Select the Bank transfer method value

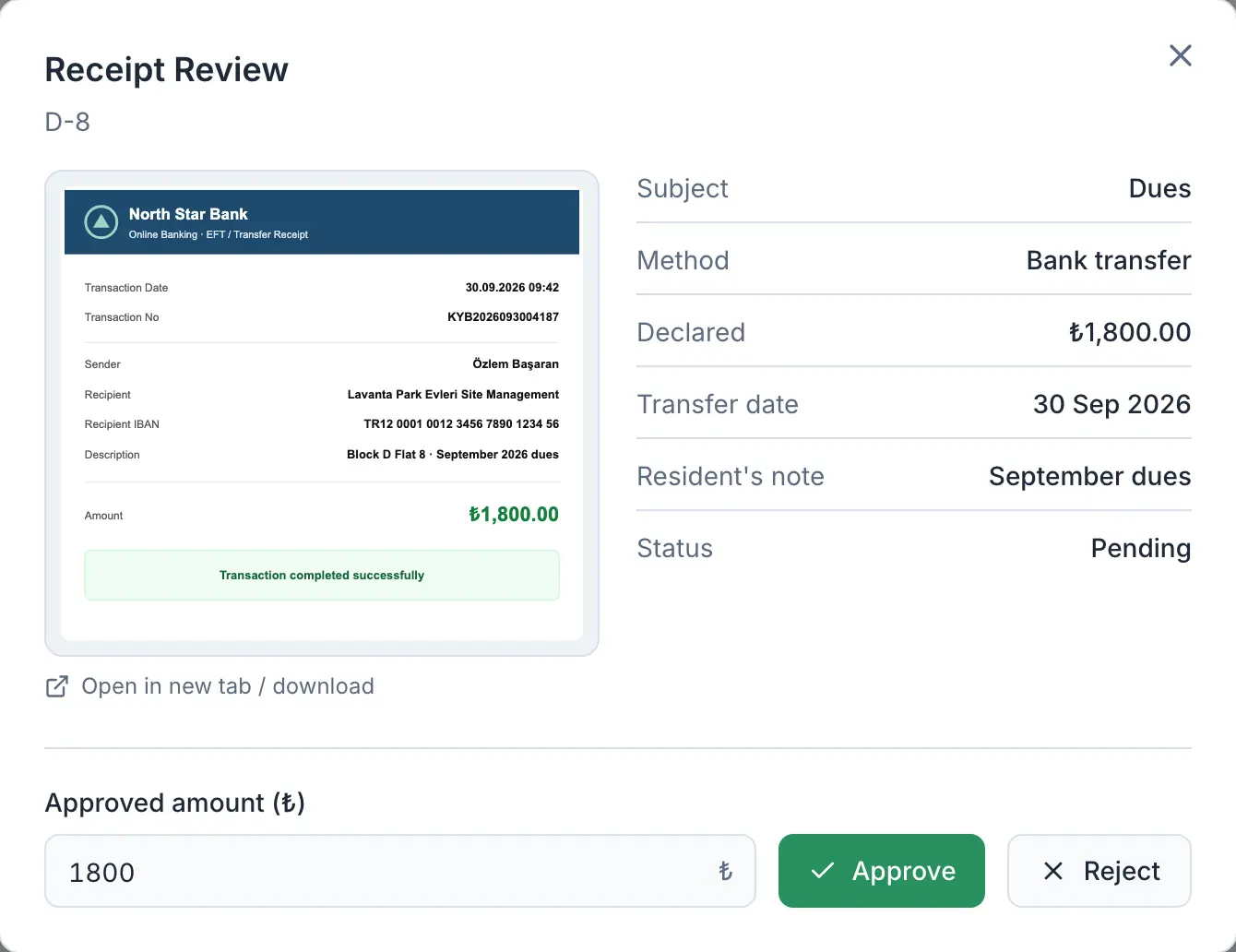point(1109,260)
